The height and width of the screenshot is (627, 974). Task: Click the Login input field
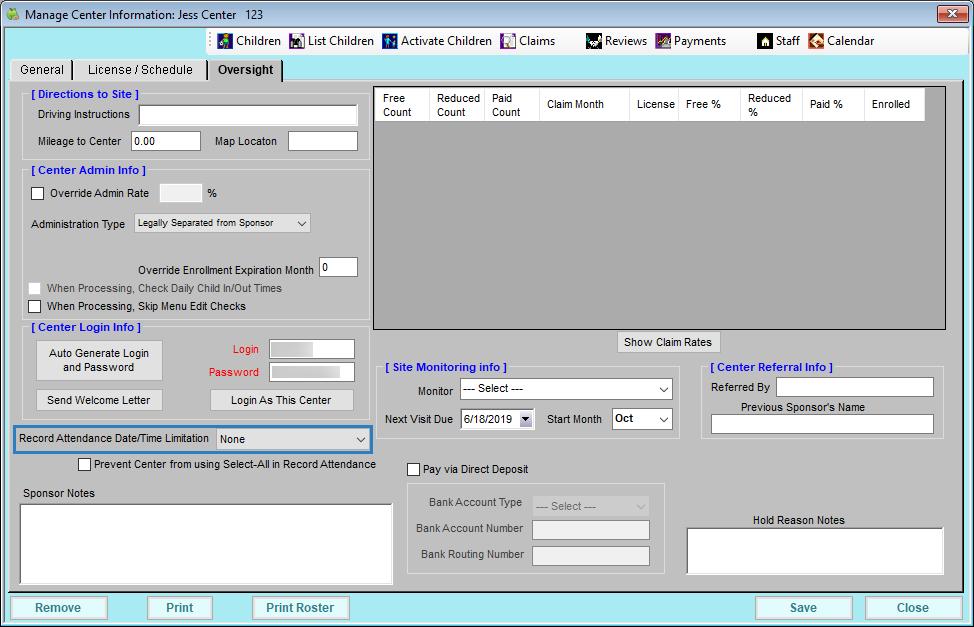coord(312,349)
